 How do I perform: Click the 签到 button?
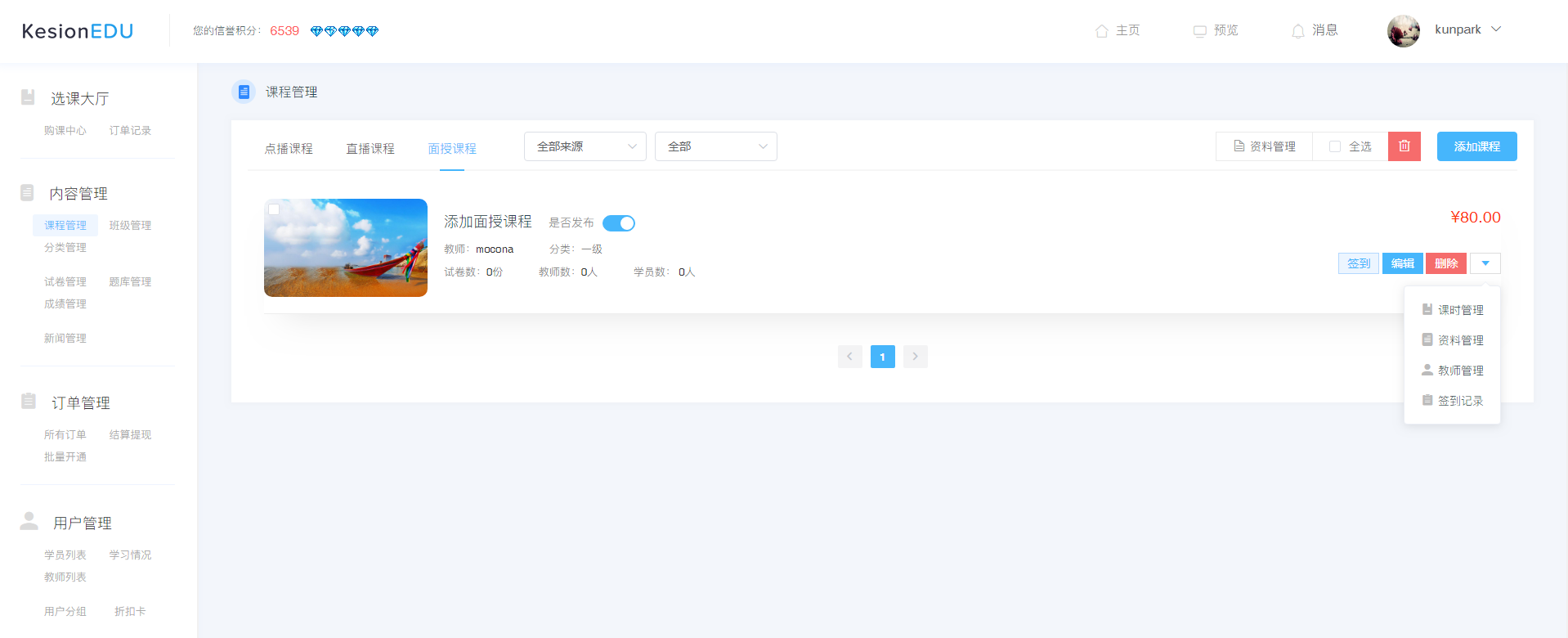pyautogui.click(x=1359, y=263)
